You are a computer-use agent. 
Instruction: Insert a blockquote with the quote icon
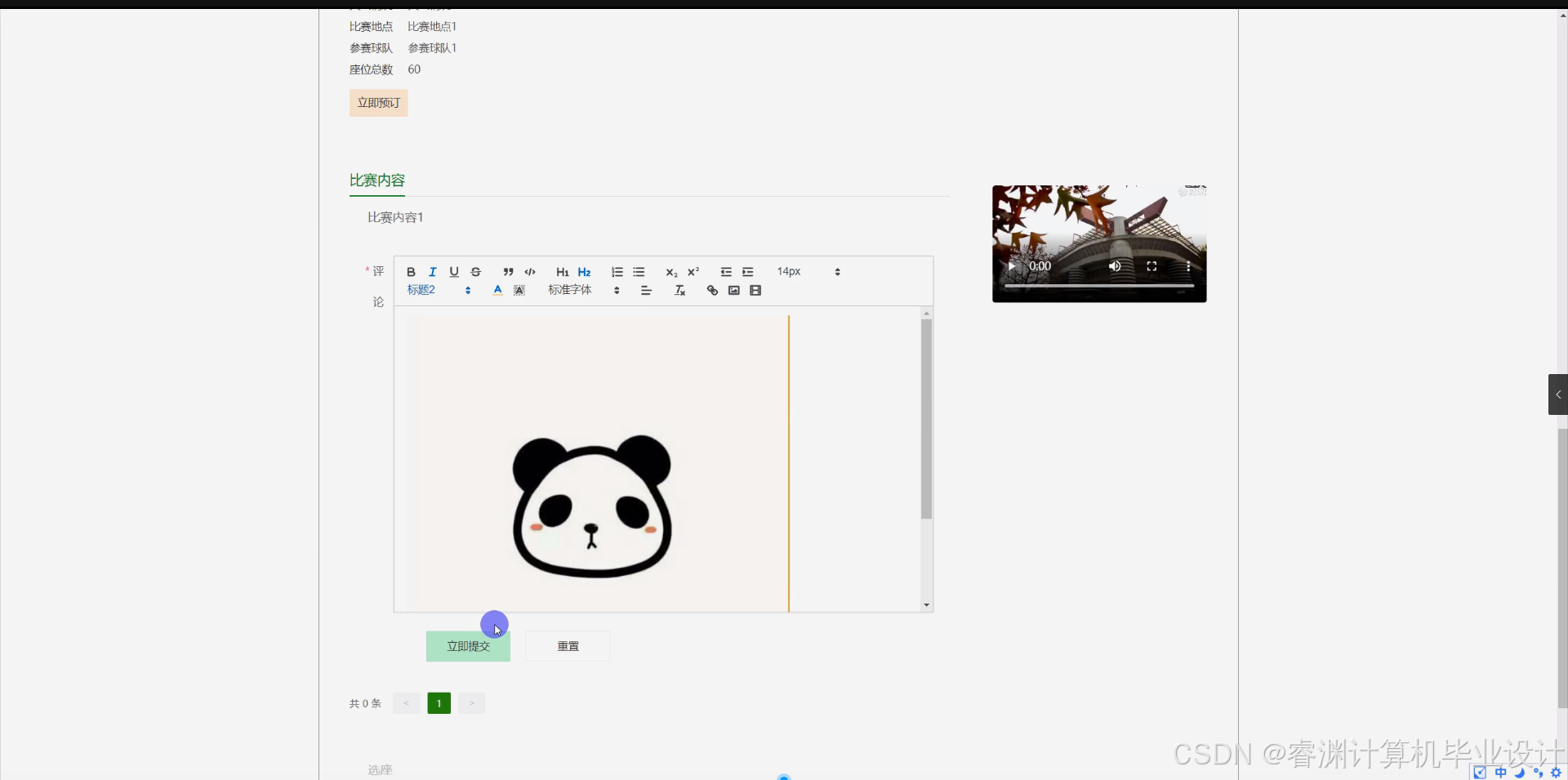(508, 272)
